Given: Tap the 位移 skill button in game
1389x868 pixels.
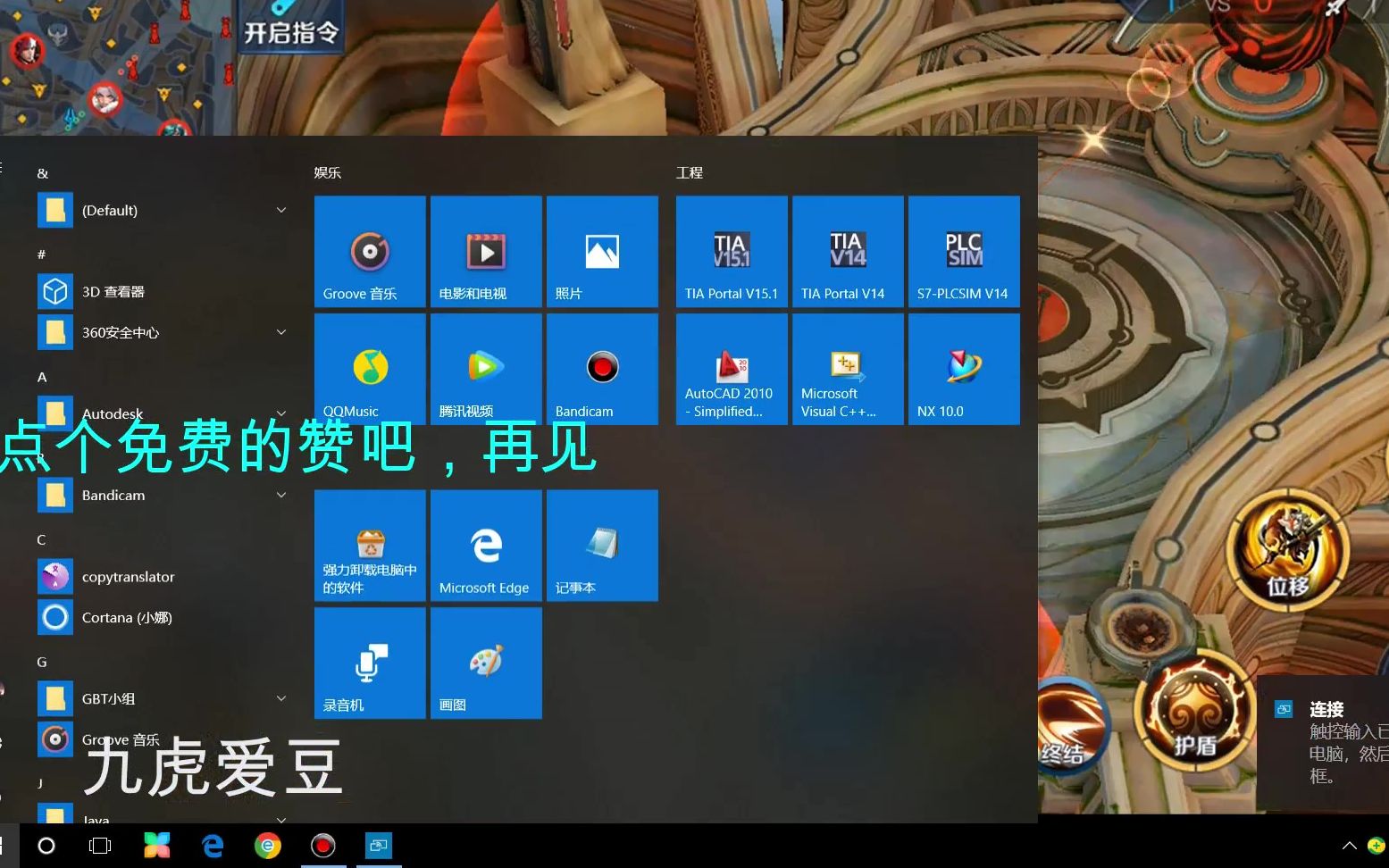Looking at the screenshot, I should [1287, 552].
